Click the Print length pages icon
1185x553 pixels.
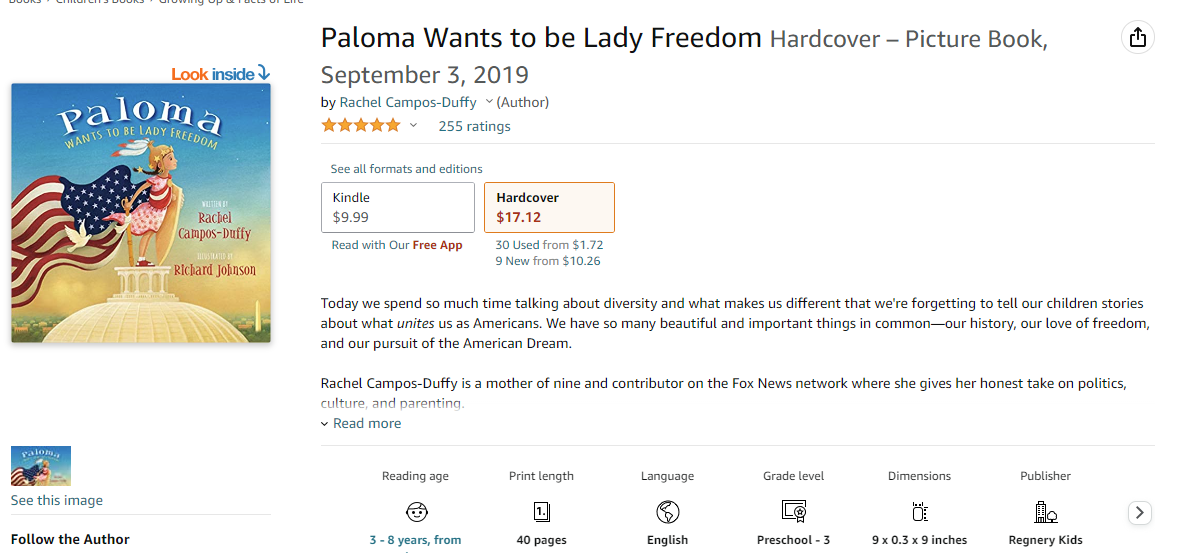[x=542, y=512]
